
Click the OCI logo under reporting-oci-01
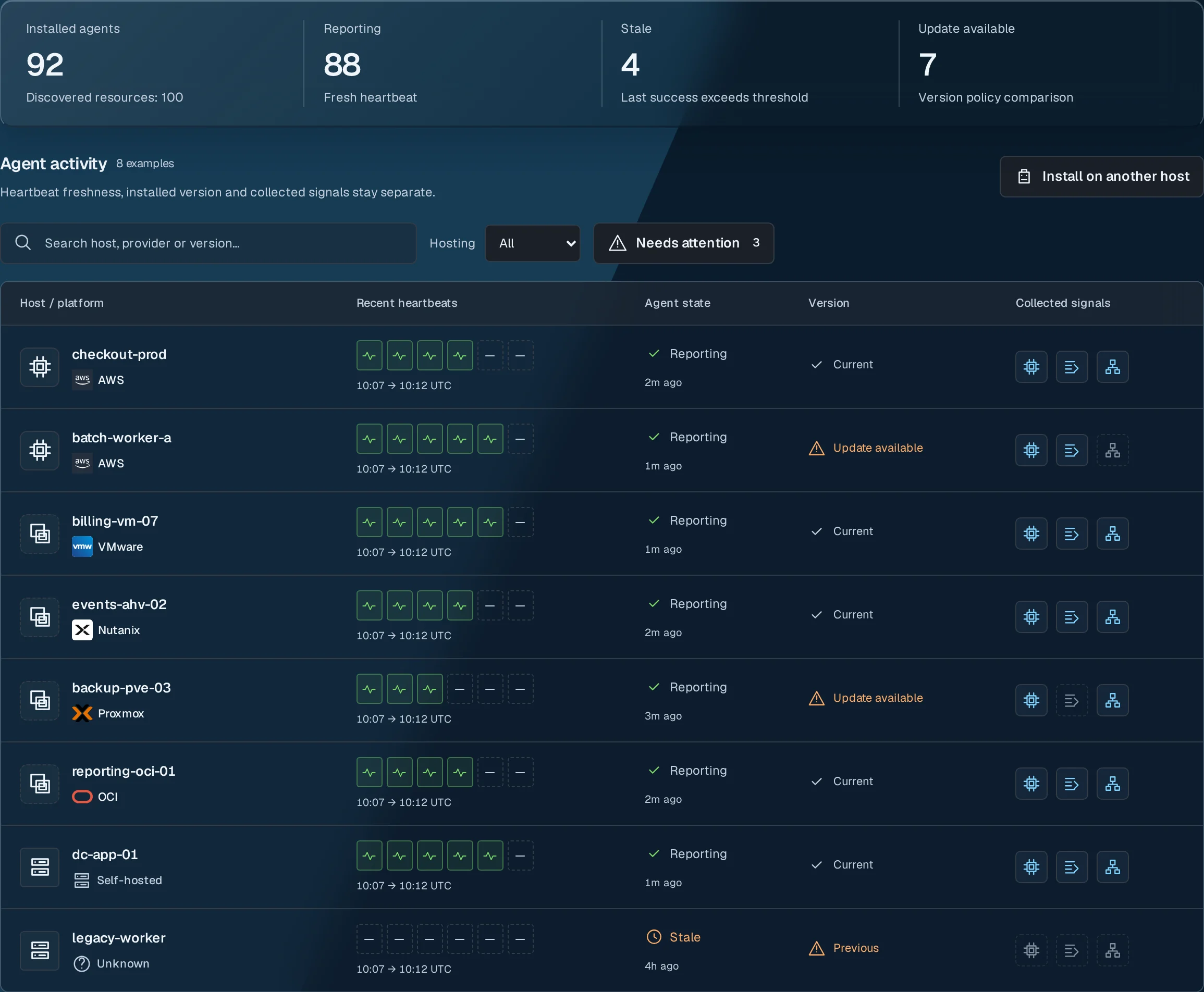click(x=82, y=797)
